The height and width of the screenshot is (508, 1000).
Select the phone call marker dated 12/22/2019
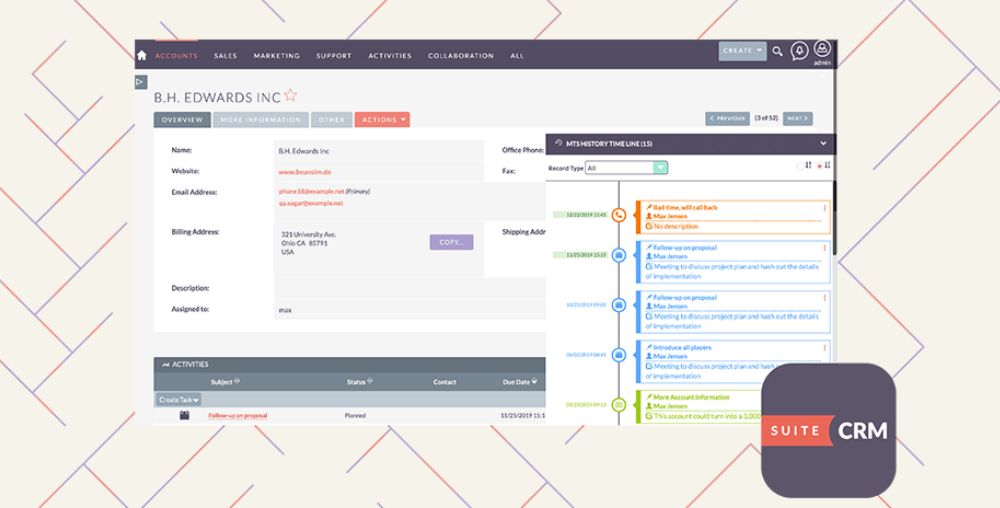619,215
